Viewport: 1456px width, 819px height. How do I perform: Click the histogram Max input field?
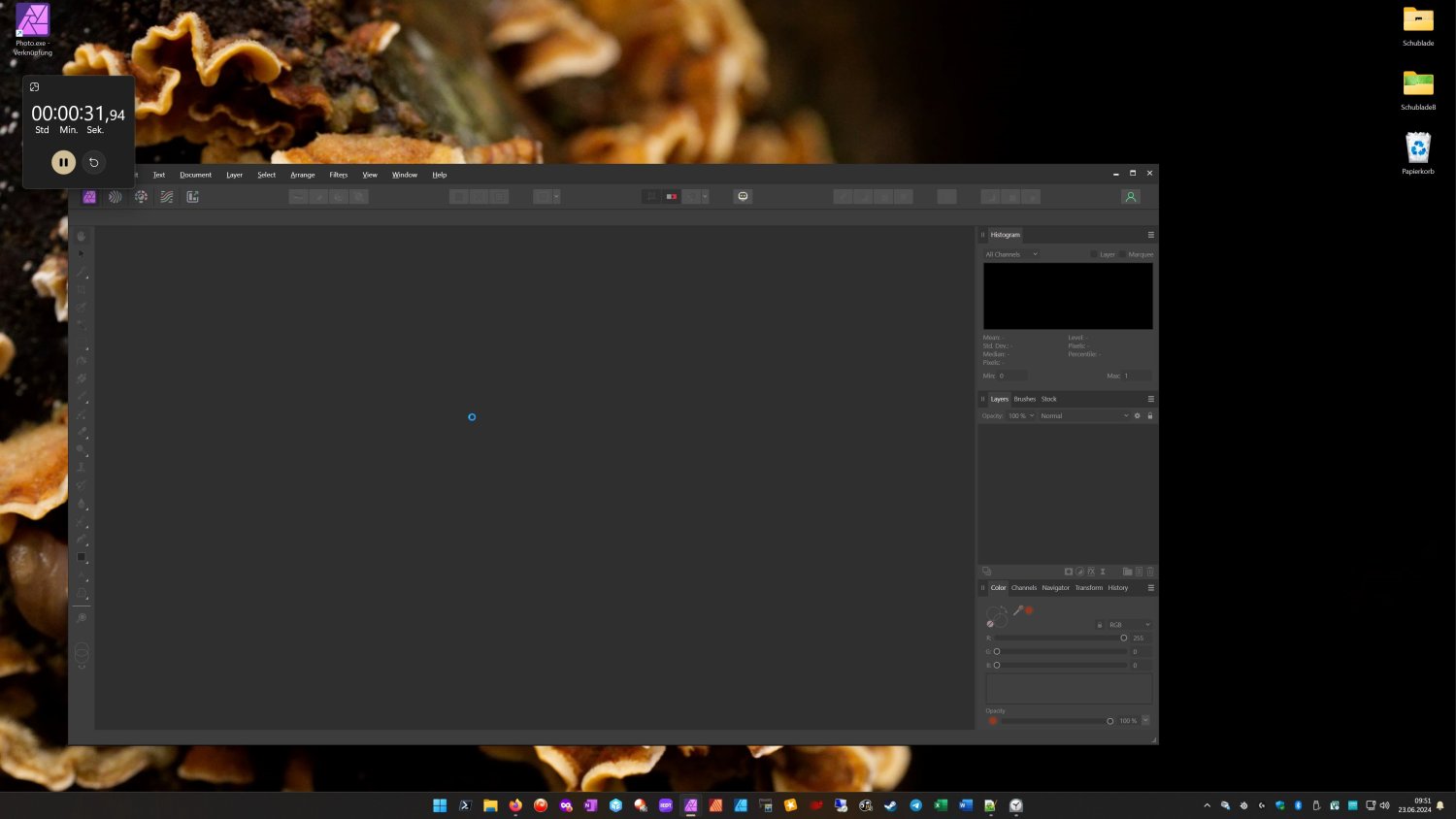(x=1137, y=376)
